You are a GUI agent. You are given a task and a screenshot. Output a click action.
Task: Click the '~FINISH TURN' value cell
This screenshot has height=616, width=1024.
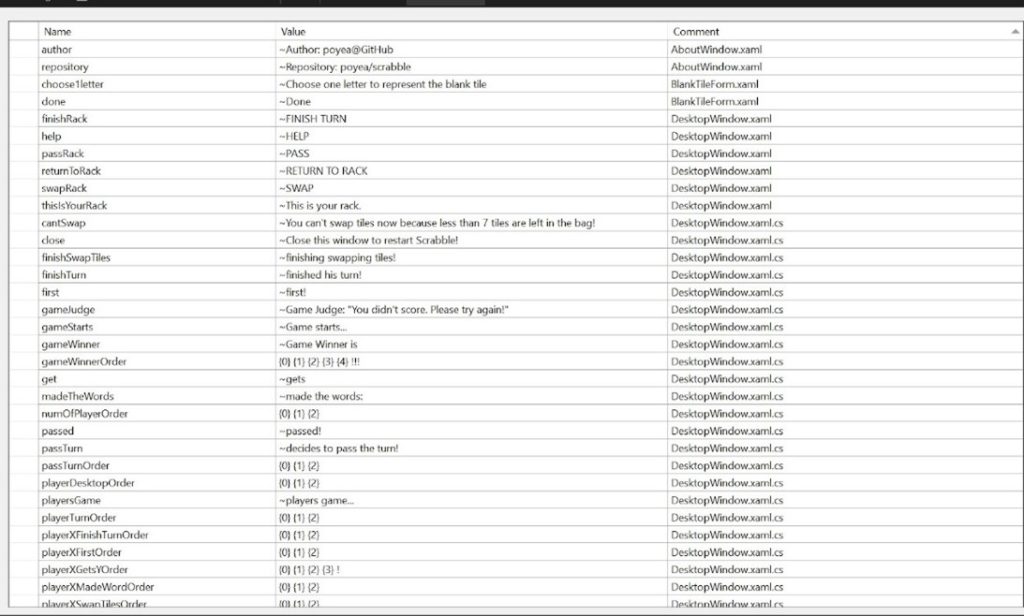[313, 119]
